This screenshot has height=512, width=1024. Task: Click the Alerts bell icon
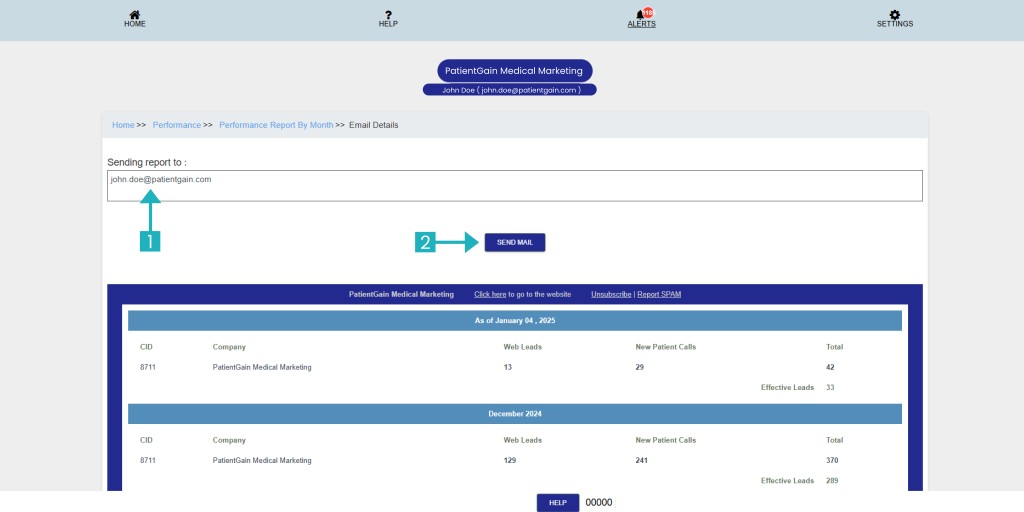click(x=640, y=15)
